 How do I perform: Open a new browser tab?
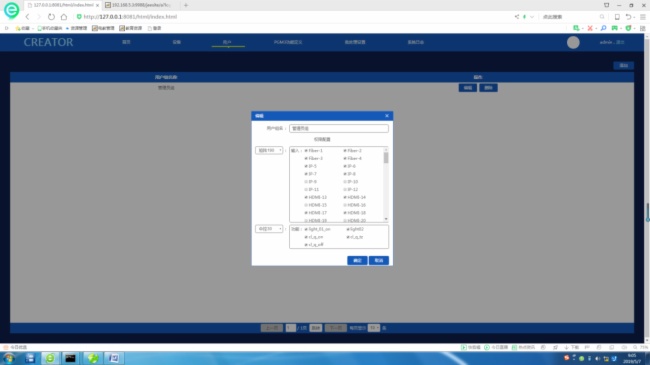[x=186, y=5]
